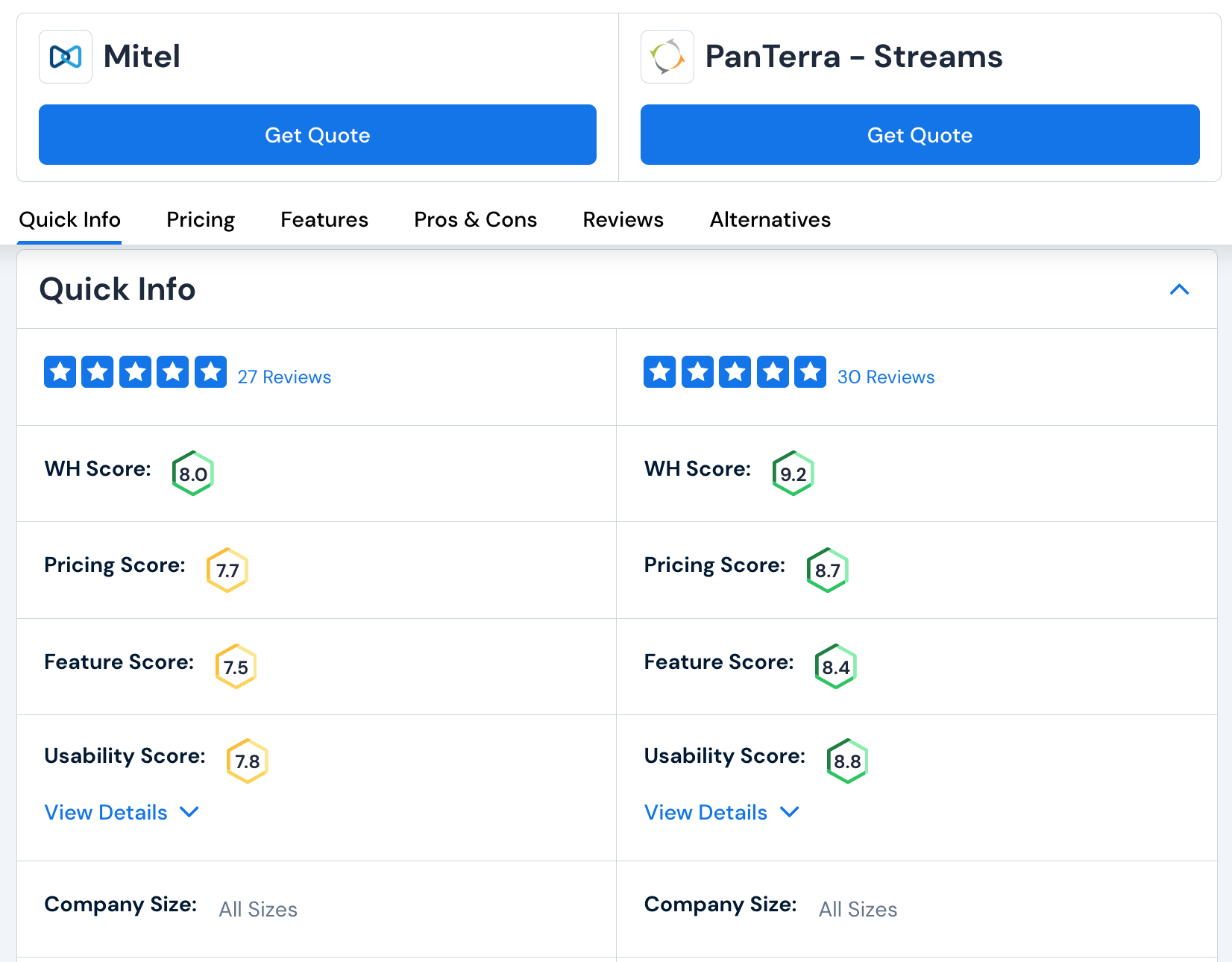Open PanTerra's 30 Reviews link
The width and height of the screenshot is (1232, 962).
(x=886, y=377)
